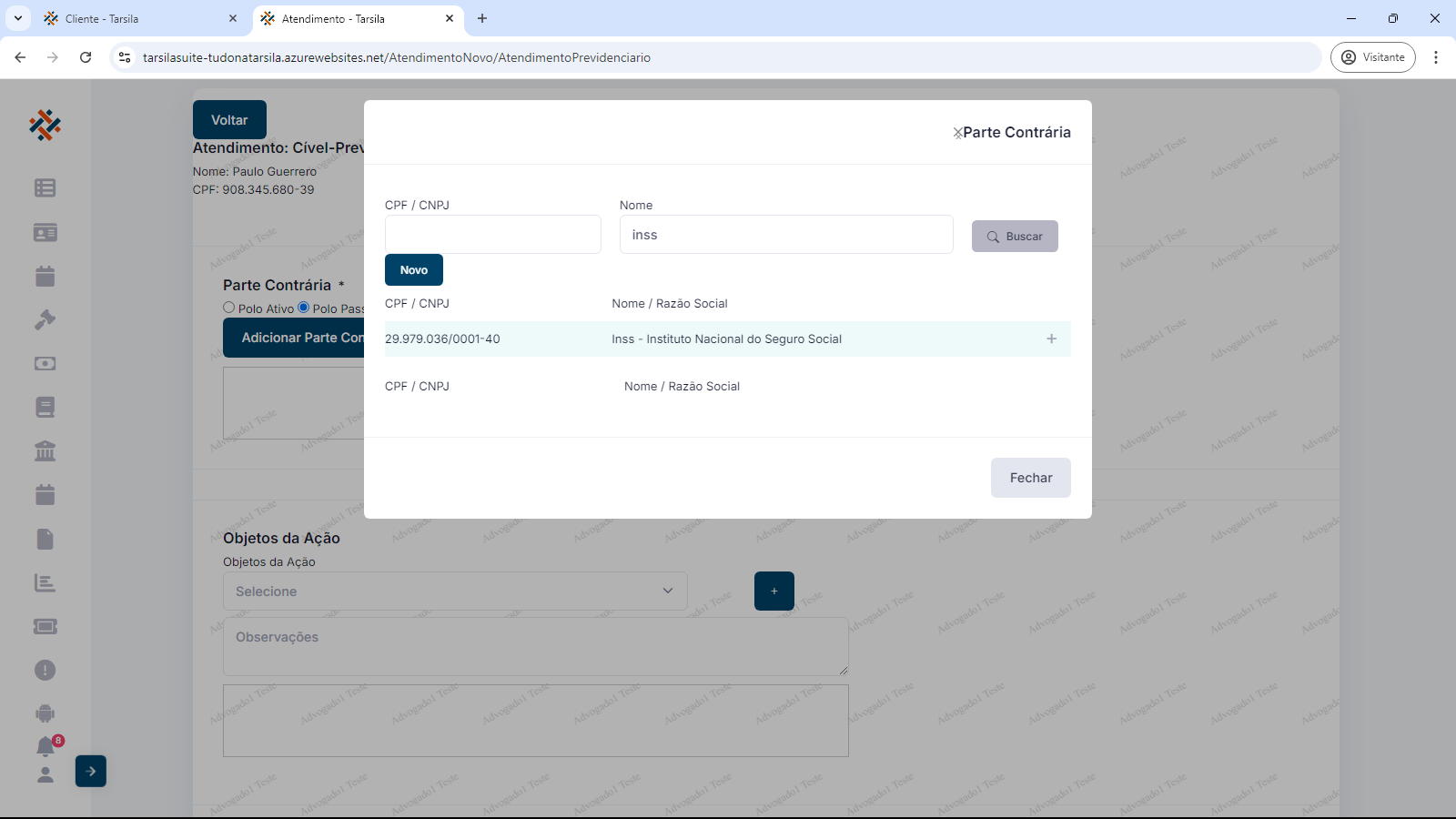Click the bank building icon in sidebar
1456x819 pixels.
45,450
